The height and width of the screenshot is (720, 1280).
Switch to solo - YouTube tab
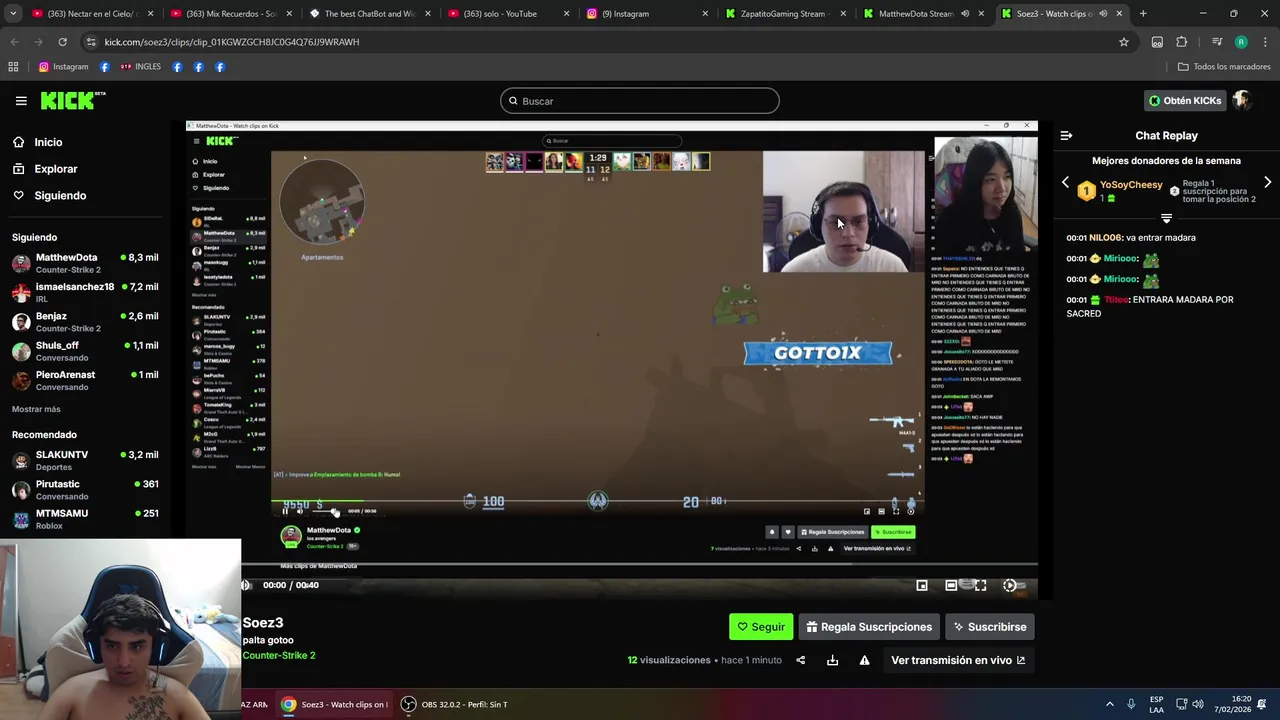508,14
